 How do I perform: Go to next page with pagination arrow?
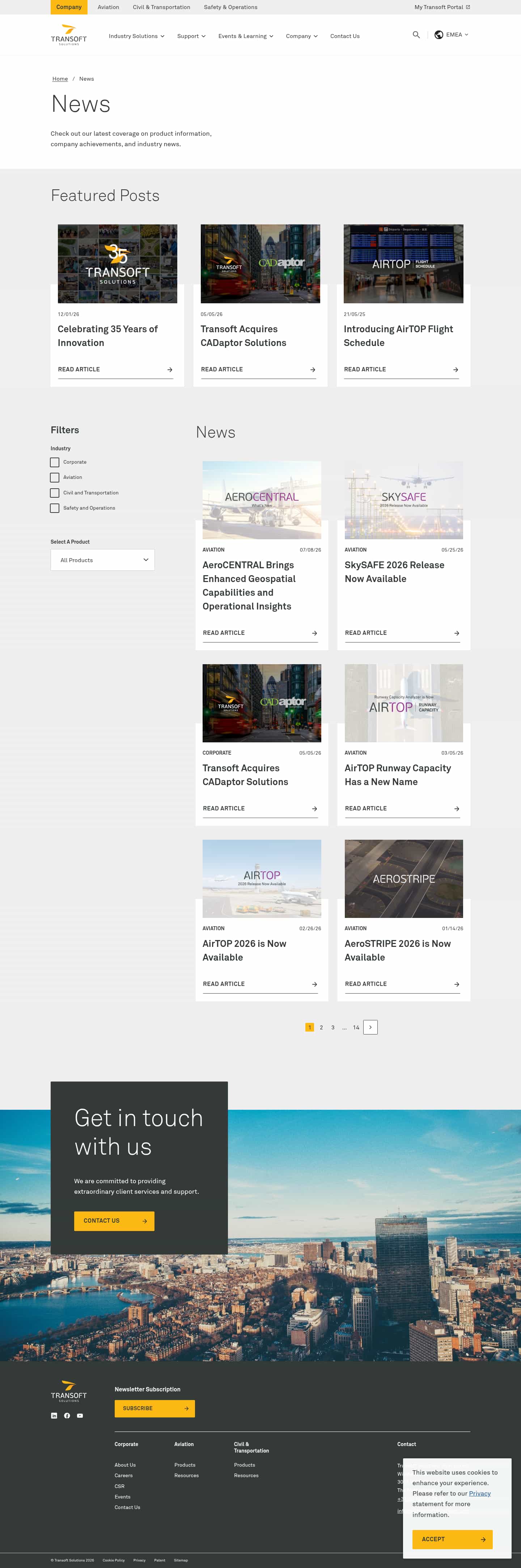click(x=370, y=1027)
